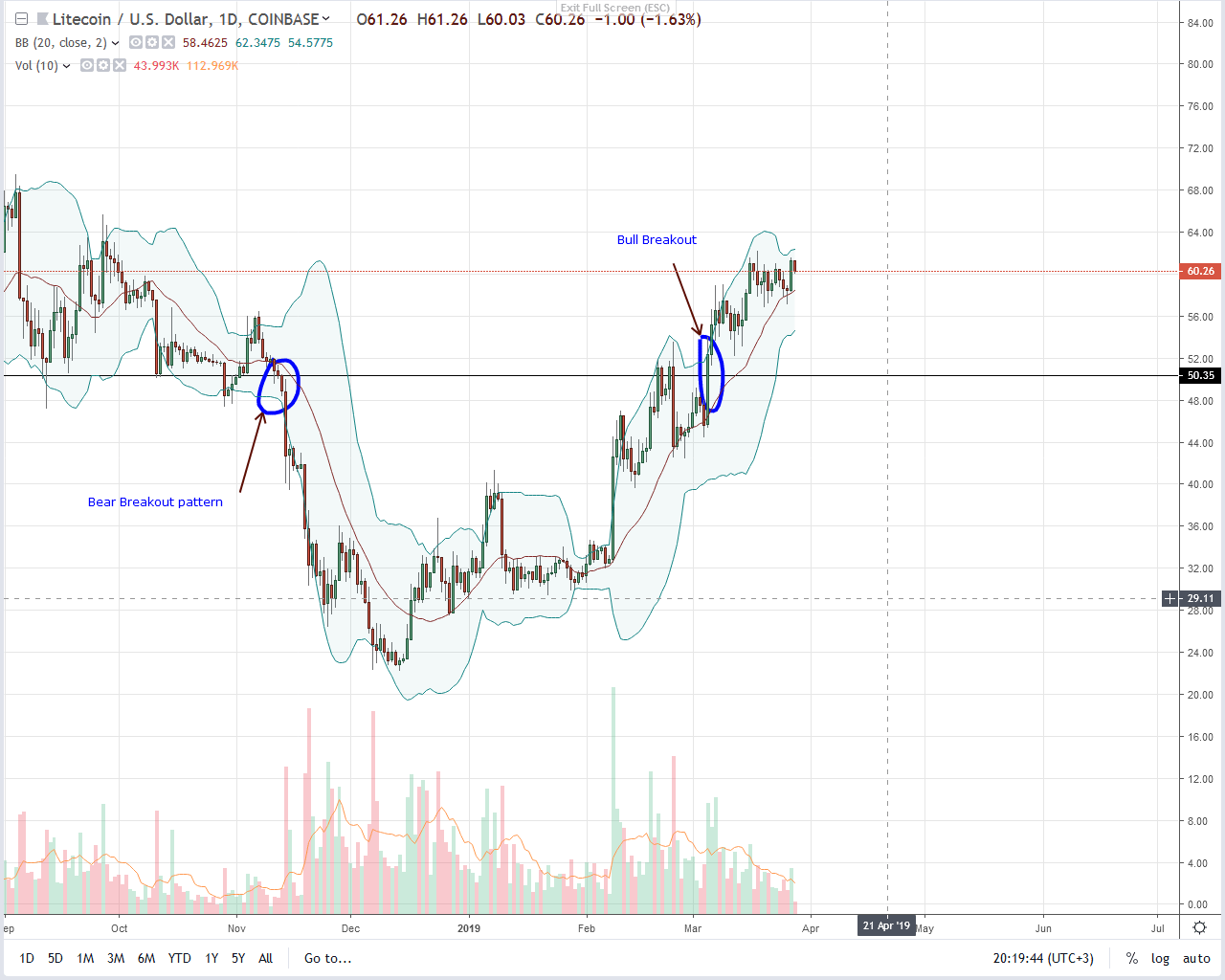Click the 60.26 current price label

[1201, 271]
